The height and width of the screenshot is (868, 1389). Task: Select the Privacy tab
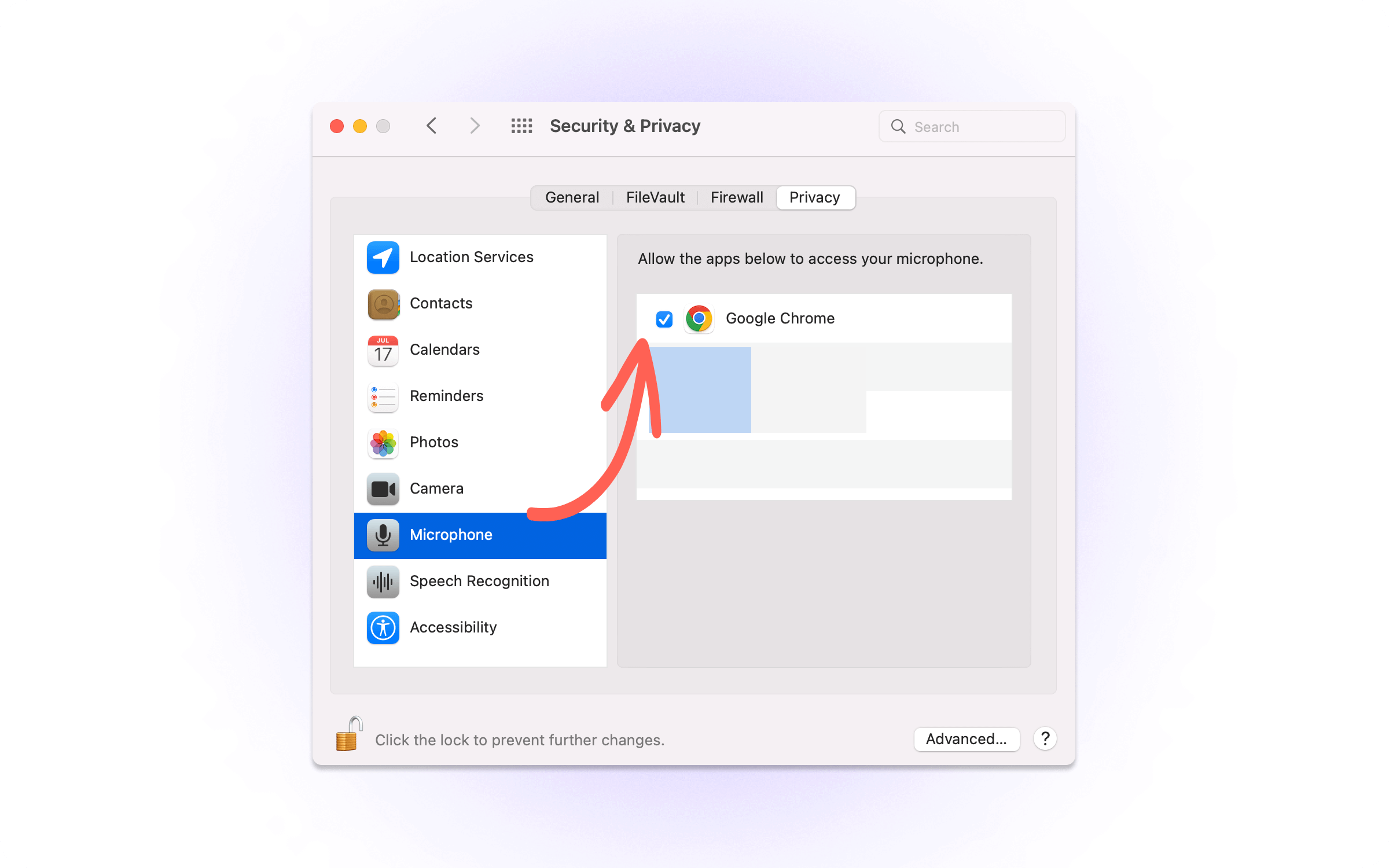[x=815, y=197]
